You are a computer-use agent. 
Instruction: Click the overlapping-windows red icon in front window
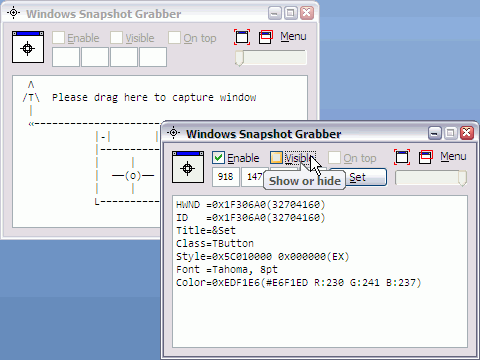[x=426, y=157]
